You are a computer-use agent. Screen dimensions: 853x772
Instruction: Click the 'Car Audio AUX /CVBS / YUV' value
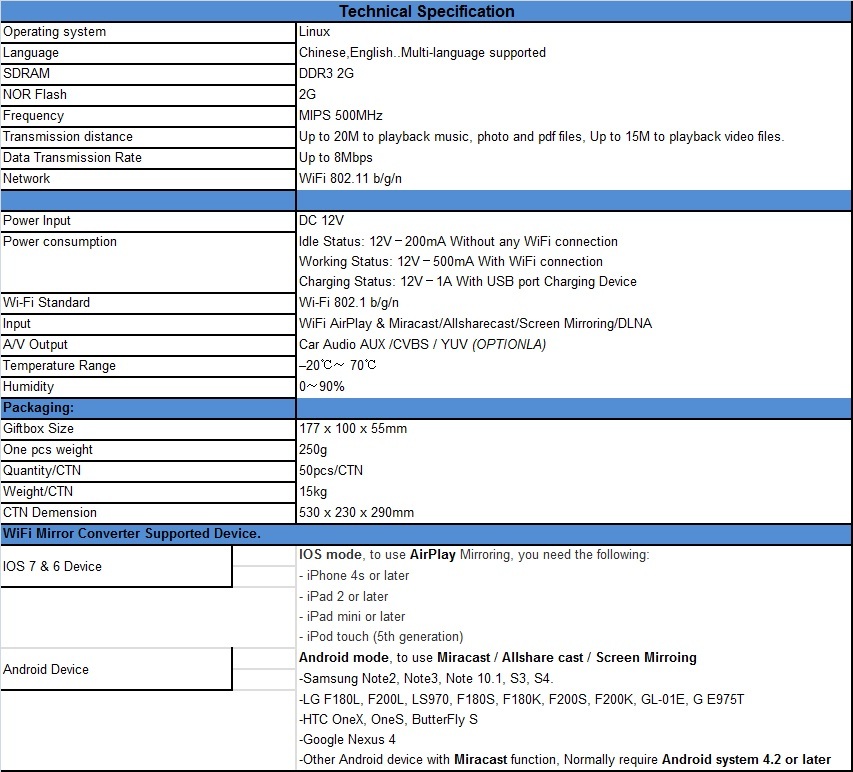click(x=422, y=344)
